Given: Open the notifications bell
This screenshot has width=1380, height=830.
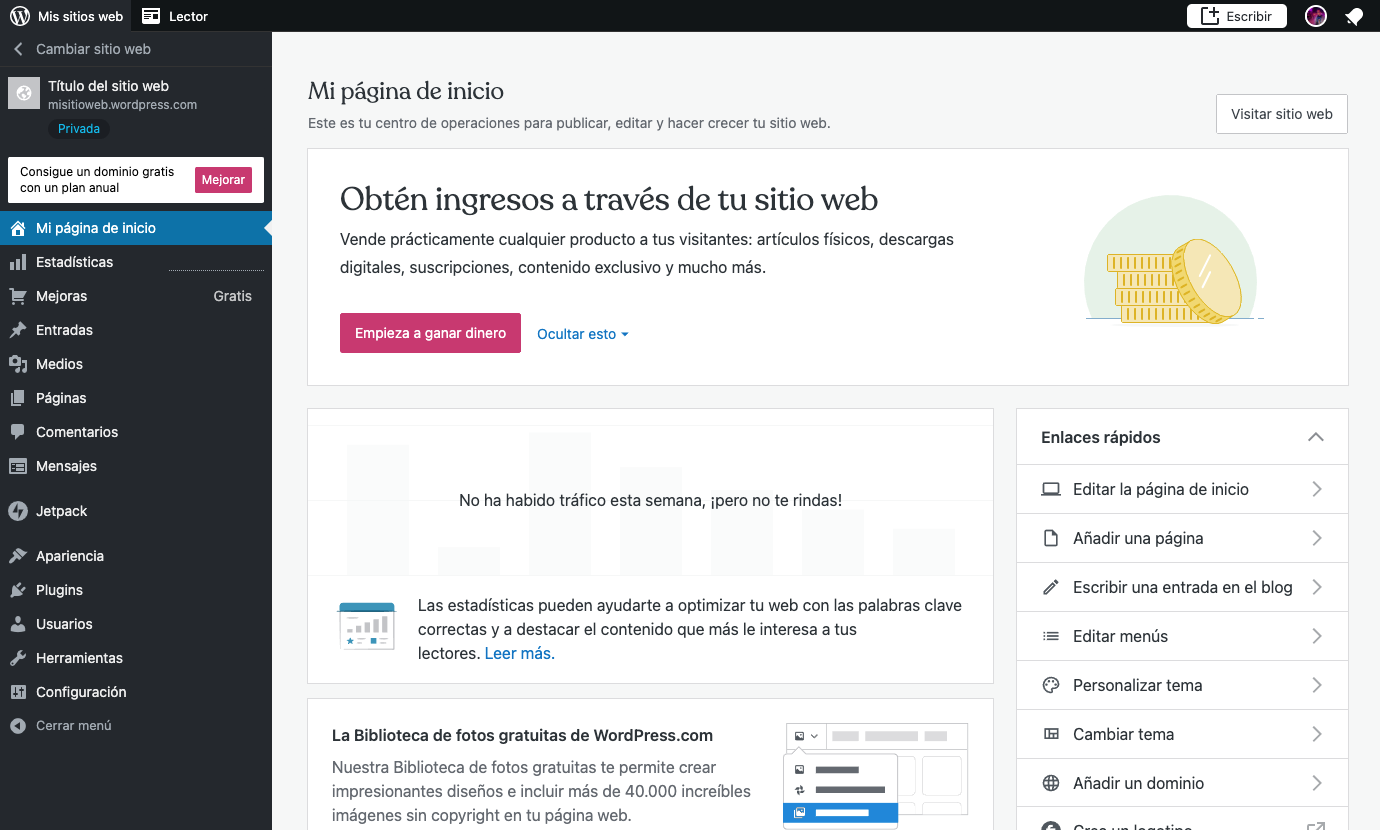Looking at the screenshot, I should click(1355, 16).
